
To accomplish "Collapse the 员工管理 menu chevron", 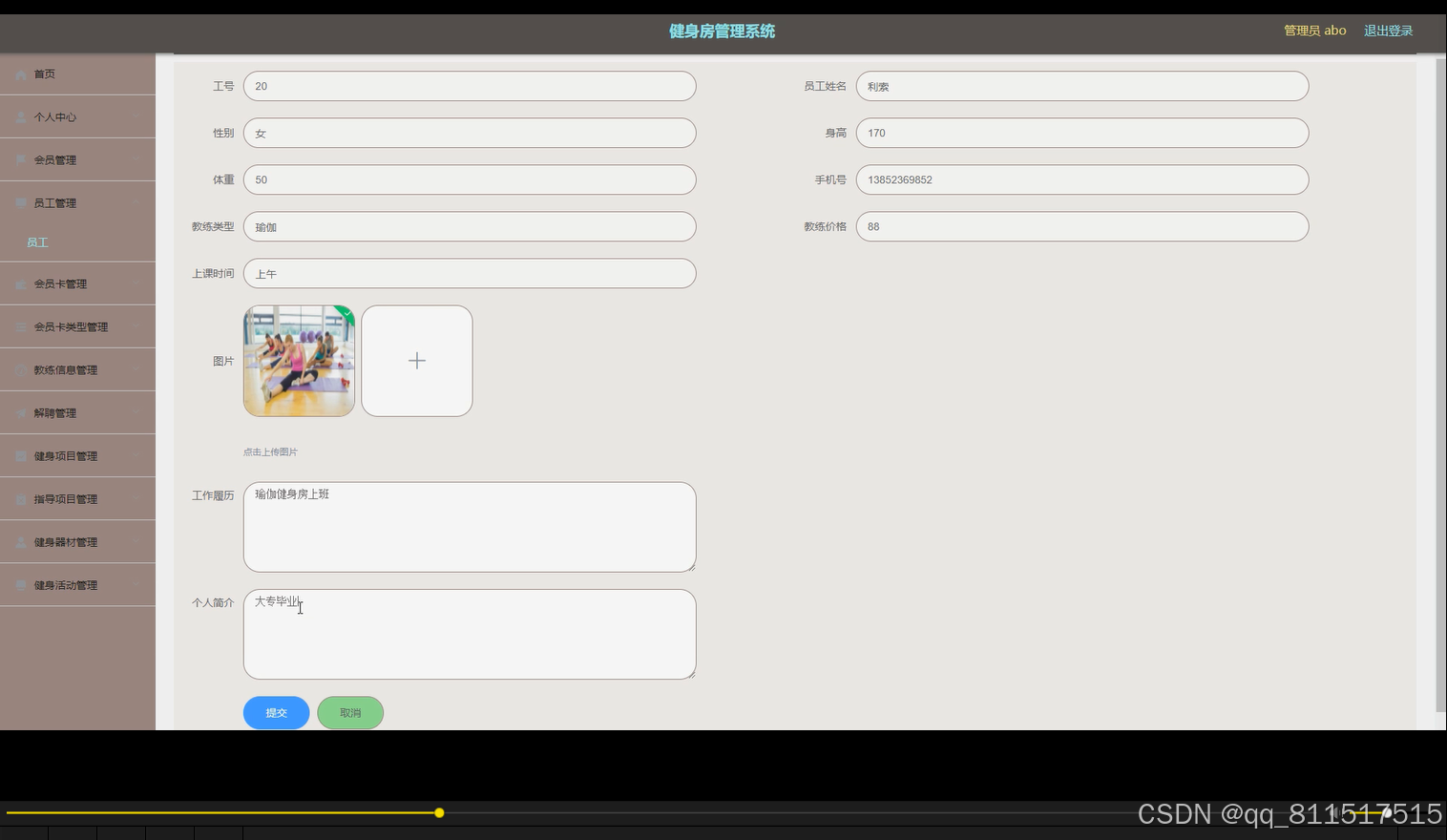I will coord(136,203).
